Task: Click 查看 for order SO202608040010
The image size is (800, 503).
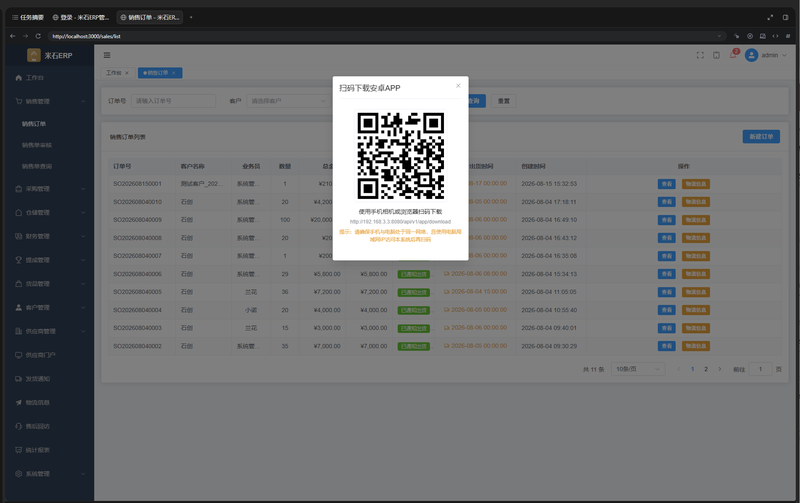Action: pos(666,202)
